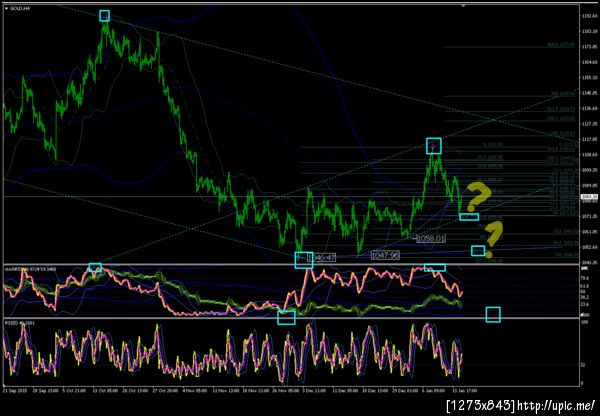Click the 1061.85 price axis value
The width and height of the screenshot is (600, 416).
click(589, 232)
